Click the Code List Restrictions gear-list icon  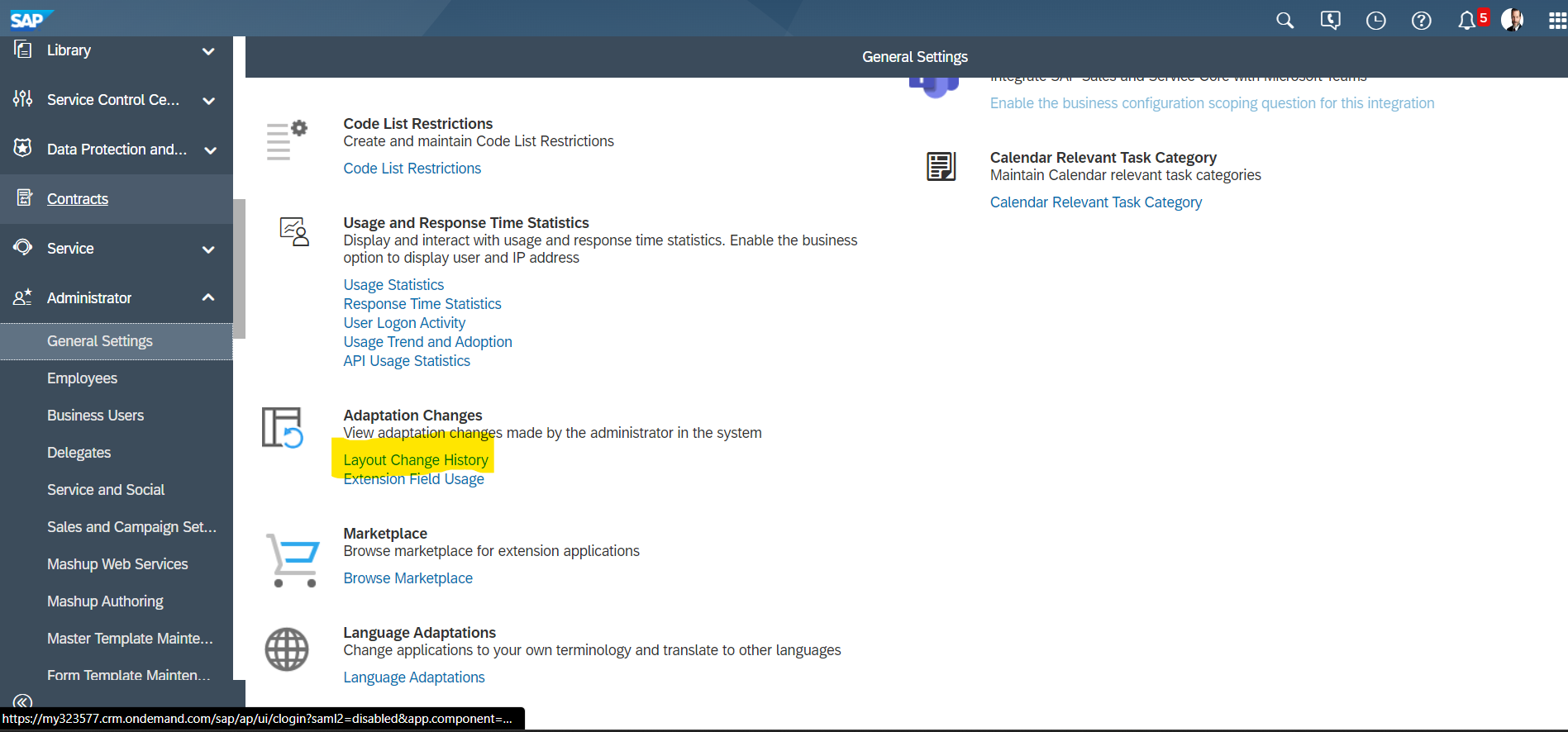click(287, 140)
